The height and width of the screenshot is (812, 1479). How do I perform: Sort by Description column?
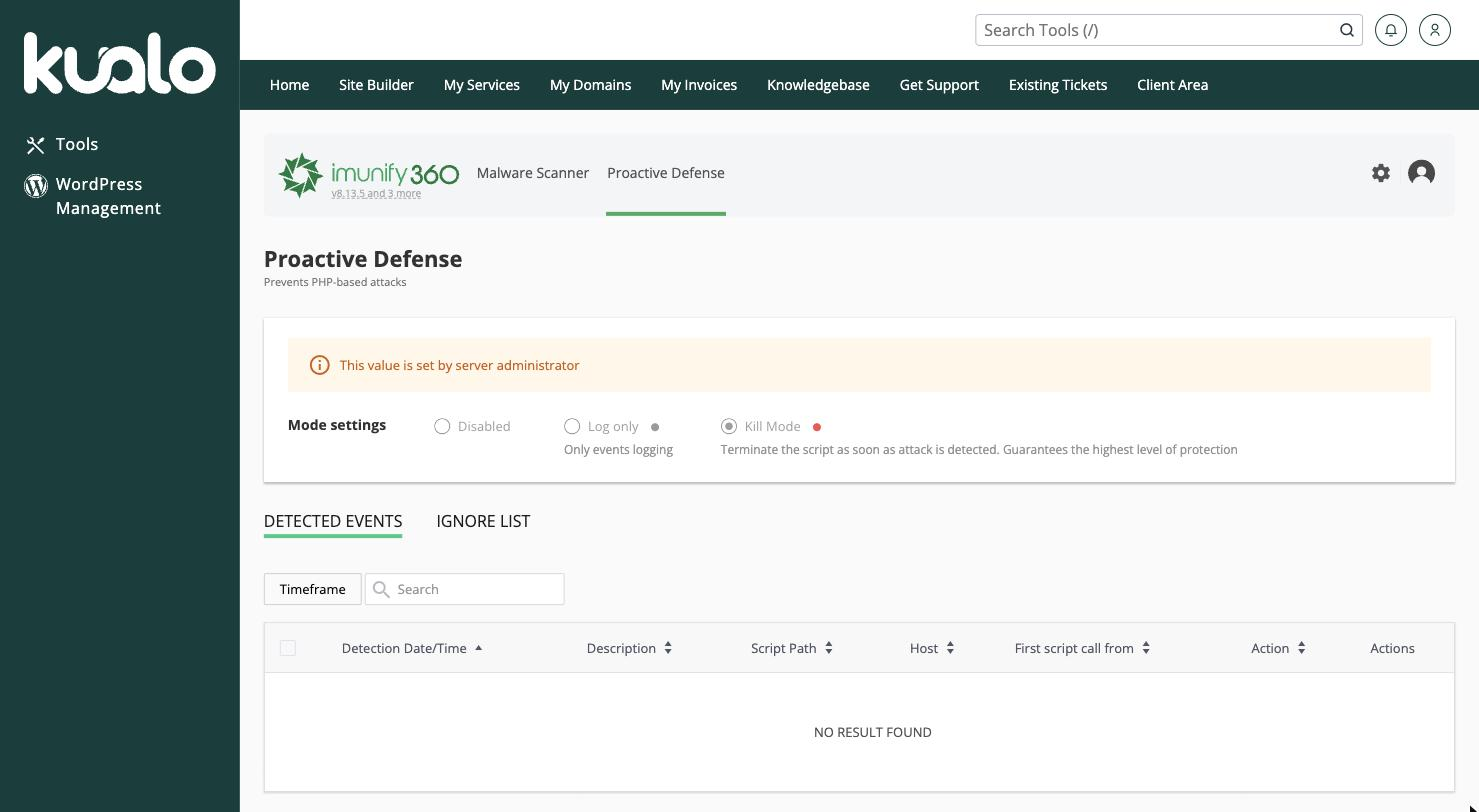tap(629, 648)
